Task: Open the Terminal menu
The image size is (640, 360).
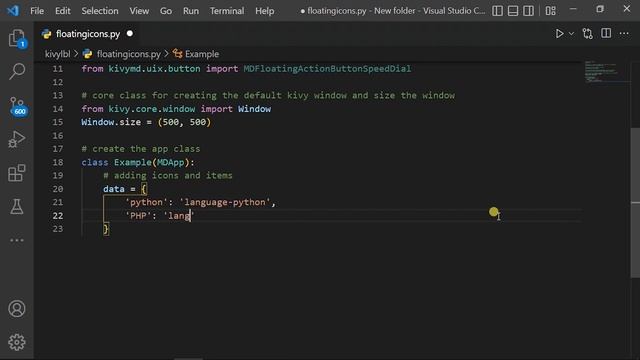Action: (227, 11)
